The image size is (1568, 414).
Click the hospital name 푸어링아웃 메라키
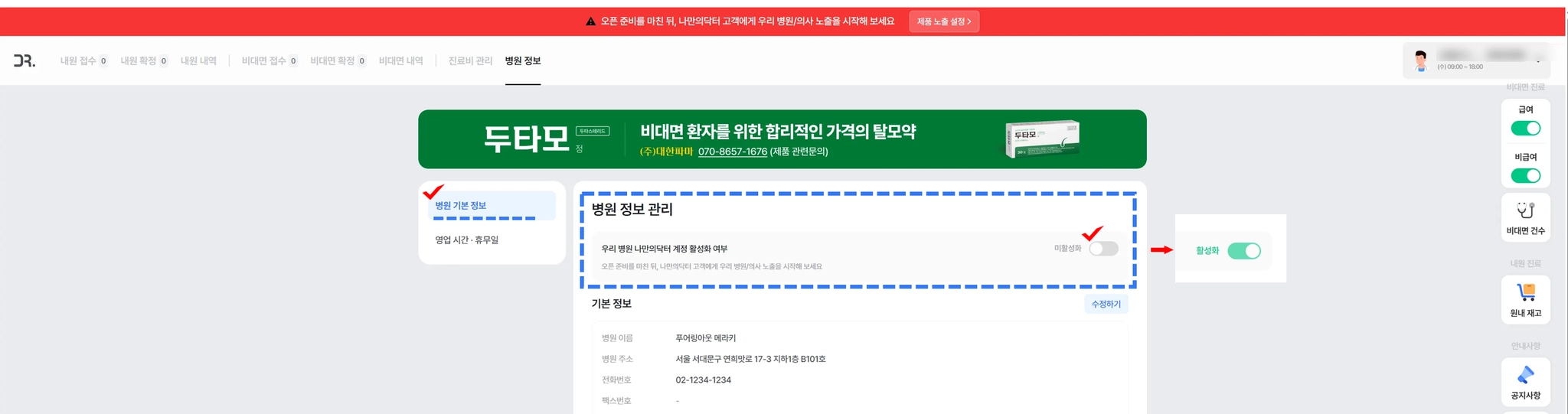705,337
